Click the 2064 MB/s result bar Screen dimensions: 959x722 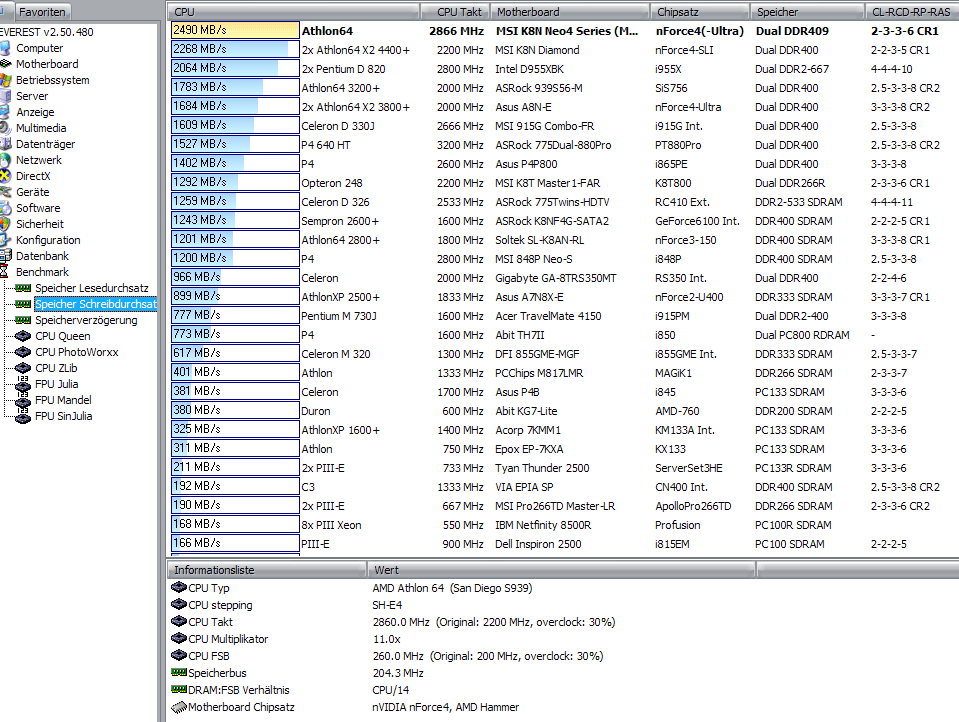click(235, 68)
